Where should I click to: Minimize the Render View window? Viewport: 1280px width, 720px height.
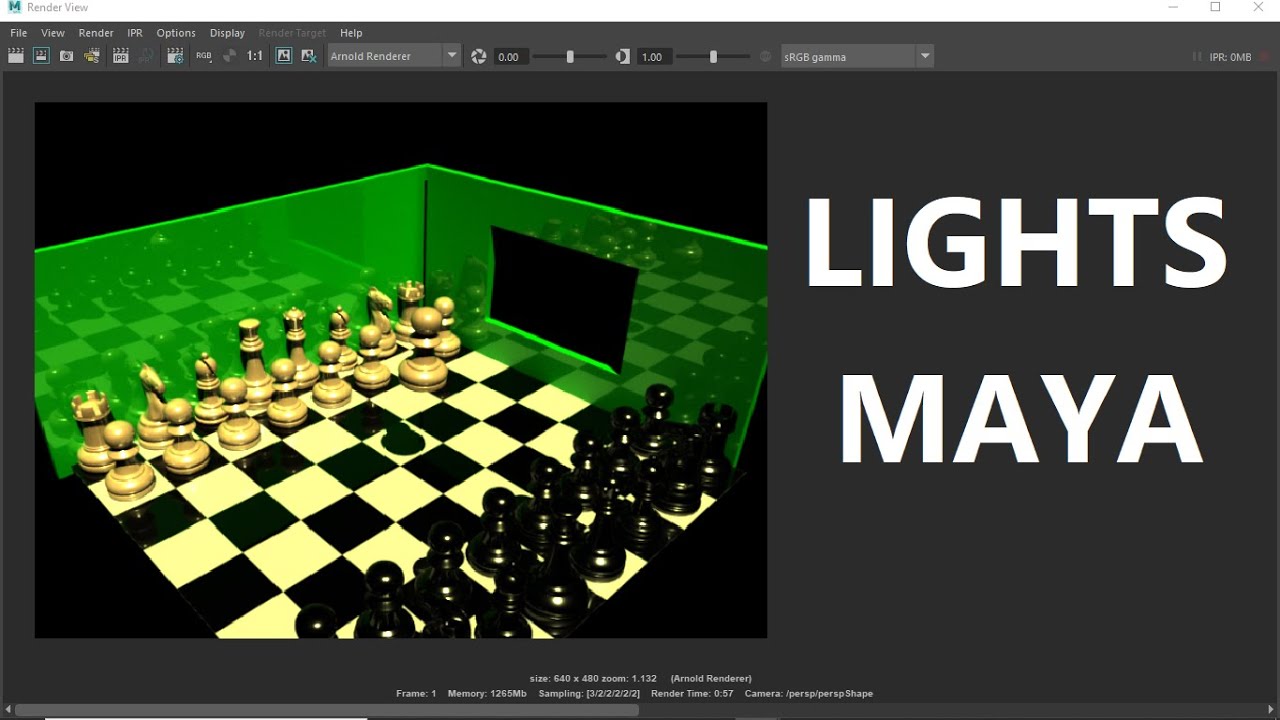(x=1173, y=7)
